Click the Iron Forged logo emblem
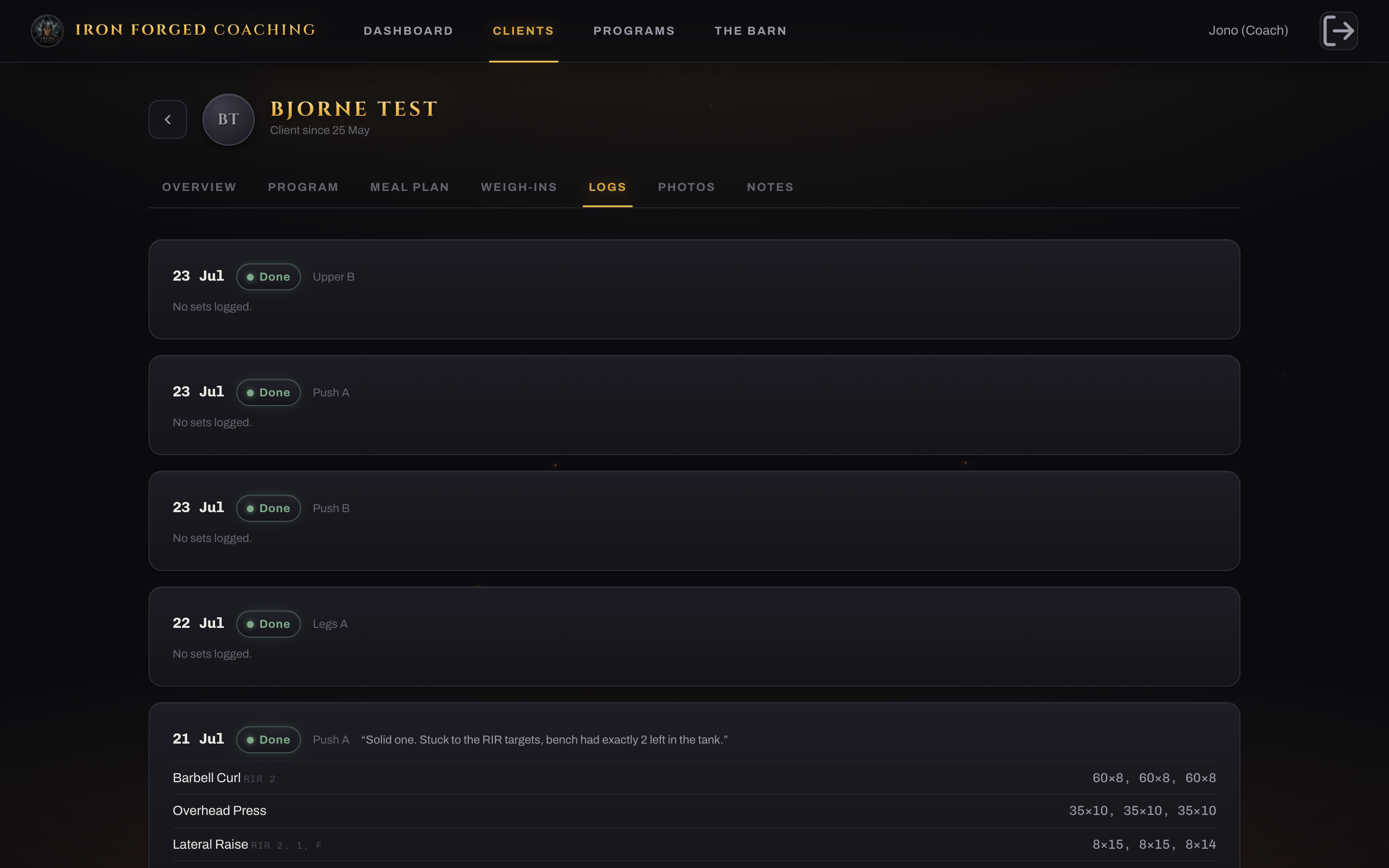This screenshot has width=1389, height=868. click(x=47, y=30)
